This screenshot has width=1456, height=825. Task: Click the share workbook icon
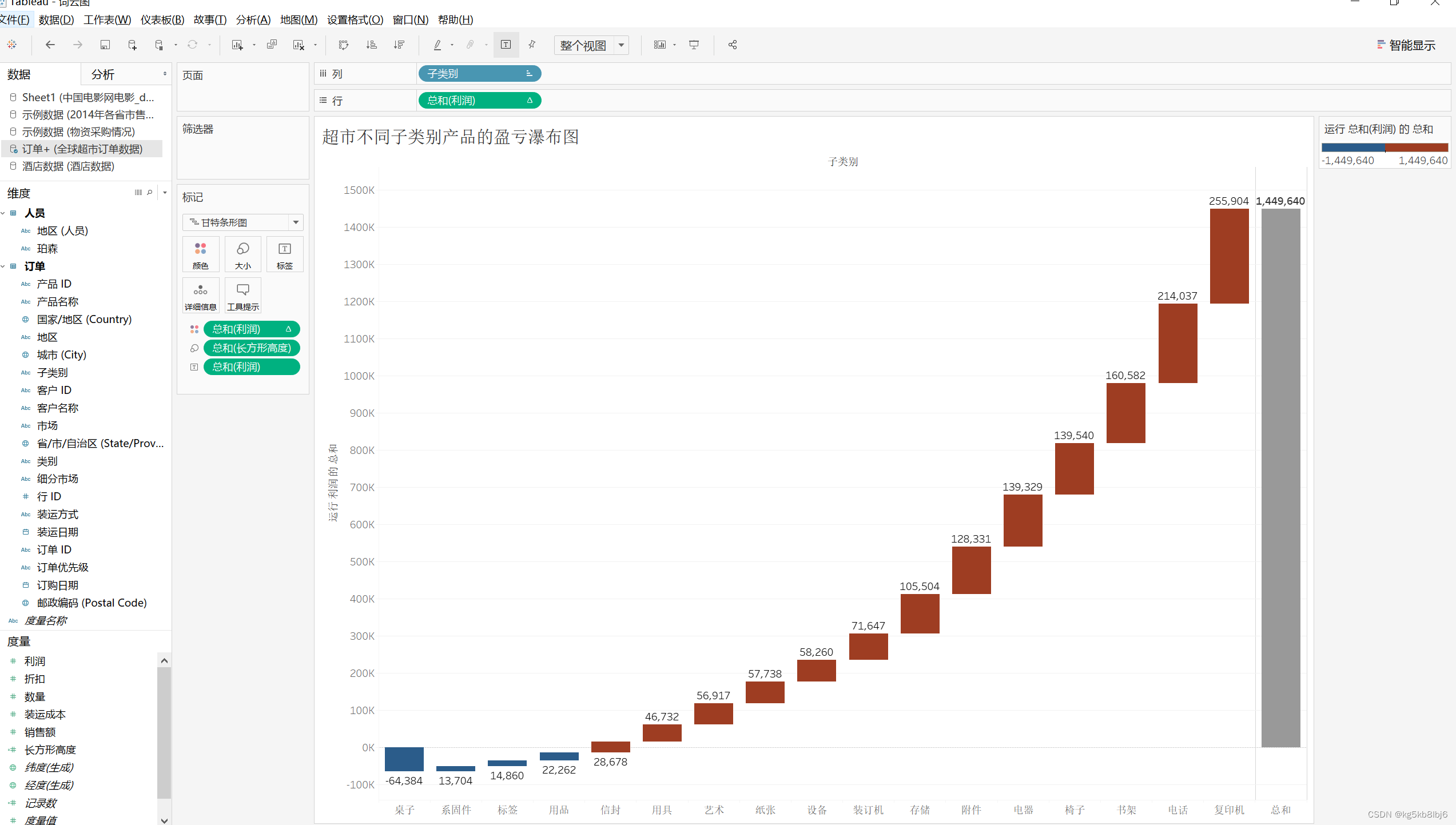pos(733,45)
